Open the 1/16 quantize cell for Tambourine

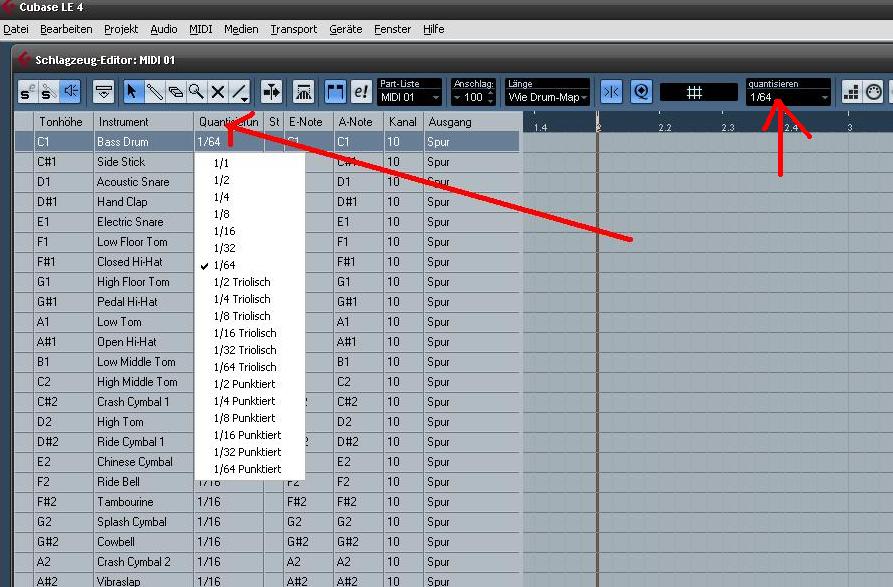coord(228,502)
